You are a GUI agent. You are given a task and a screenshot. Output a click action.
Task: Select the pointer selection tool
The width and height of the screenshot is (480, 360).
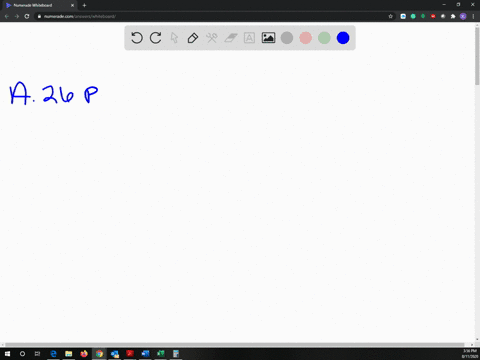174,38
